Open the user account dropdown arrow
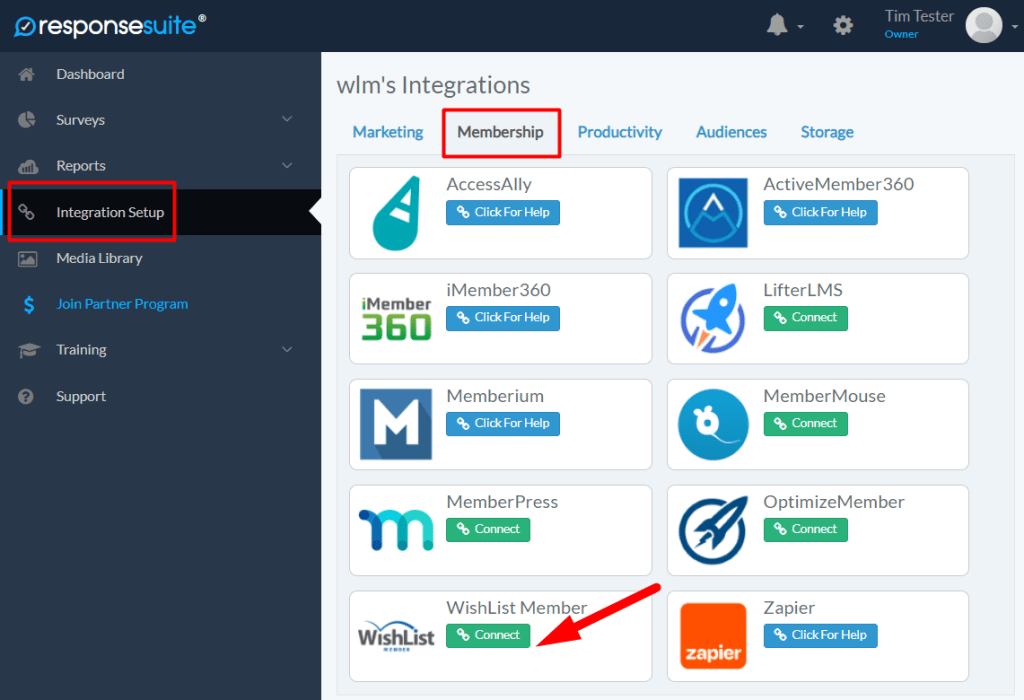This screenshot has height=700, width=1024. tap(1014, 27)
